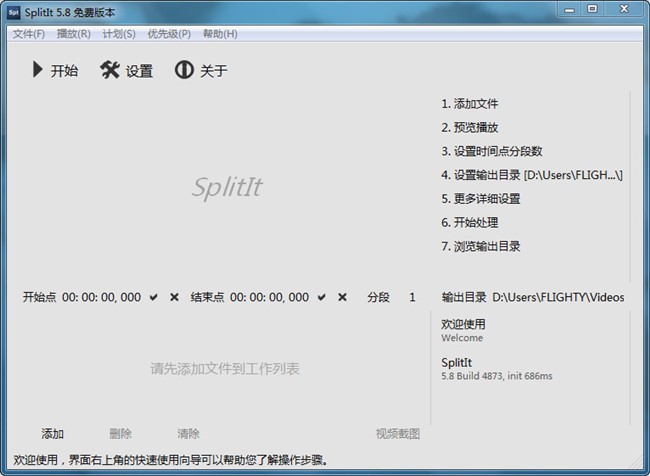Screen dimensions: 650x476
Task: Select wizard step 4. 设置输出目录
Action: click(532, 175)
